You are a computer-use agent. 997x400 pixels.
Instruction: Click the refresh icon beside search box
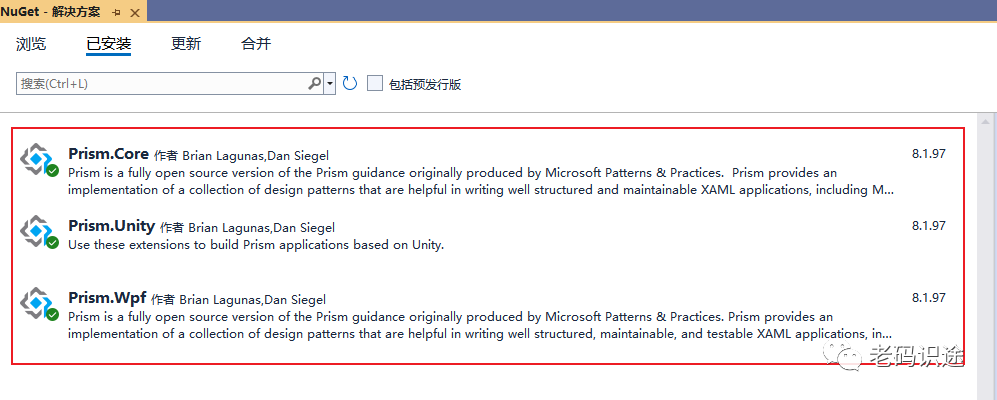350,83
